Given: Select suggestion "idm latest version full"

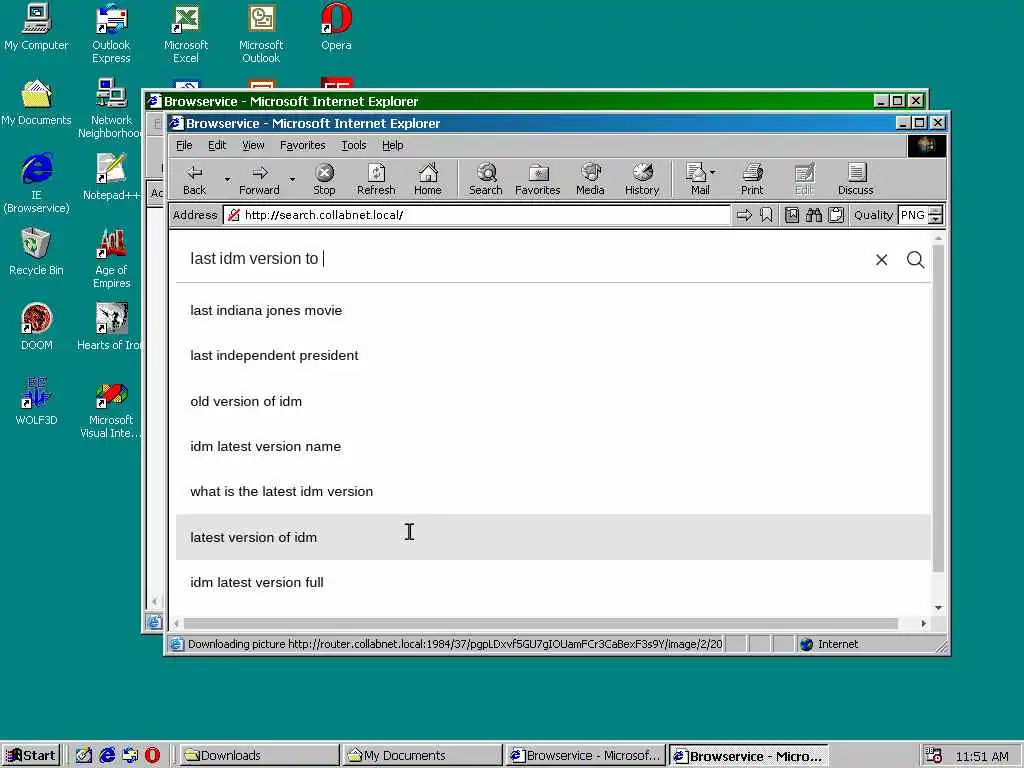Looking at the screenshot, I should pyautogui.click(x=552, y=582).
